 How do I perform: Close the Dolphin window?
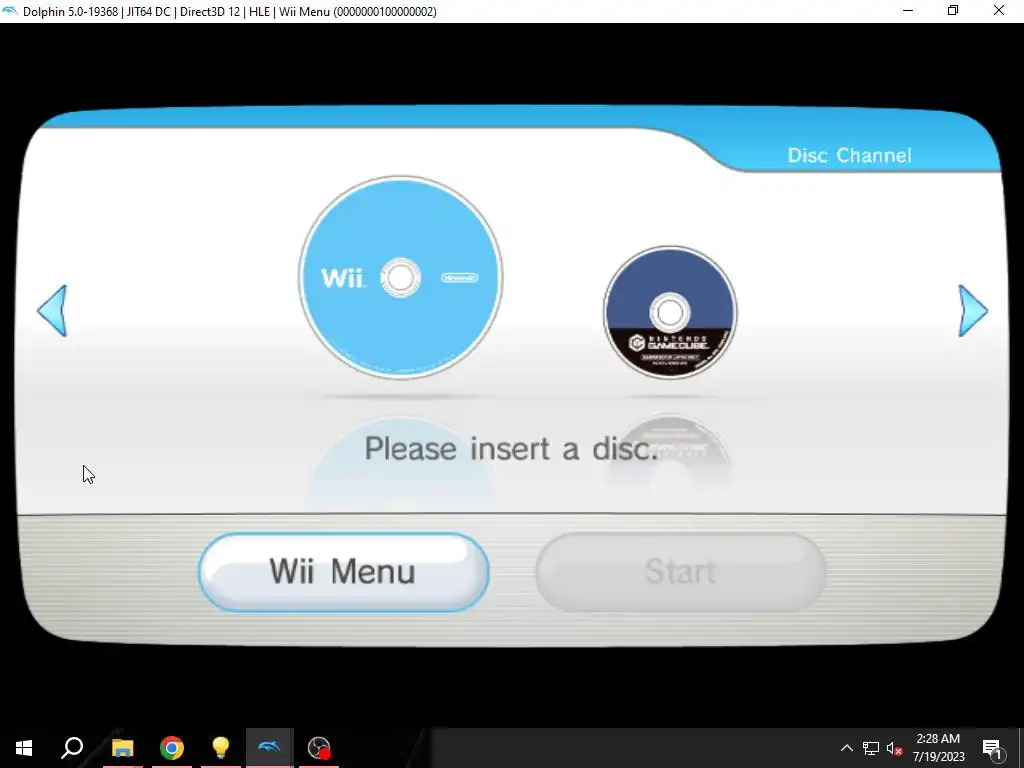[999, 11]
